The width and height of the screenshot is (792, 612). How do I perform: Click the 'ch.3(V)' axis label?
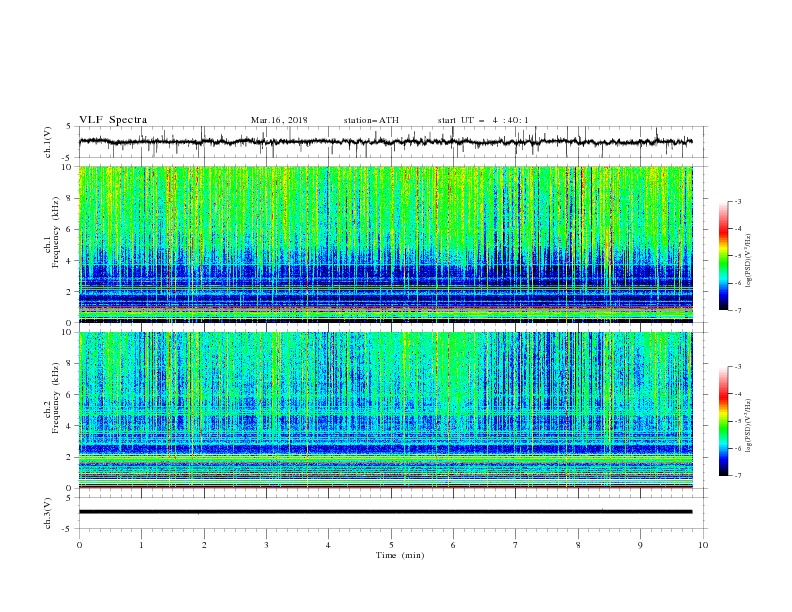coord(48,513)
